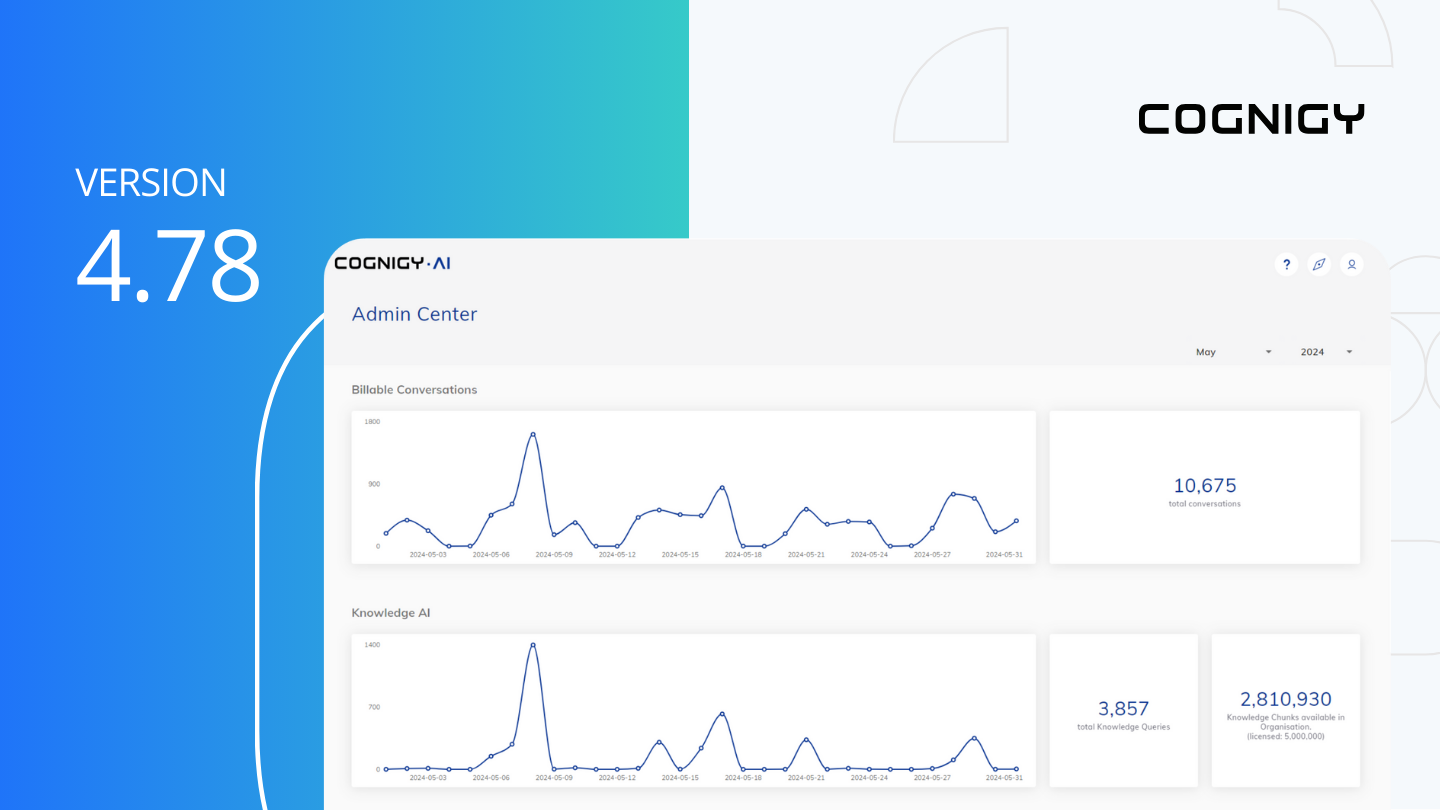This screenshot has width=1440, height=810.
Task: Open the user profile icon
Action: pos(1352,264)
